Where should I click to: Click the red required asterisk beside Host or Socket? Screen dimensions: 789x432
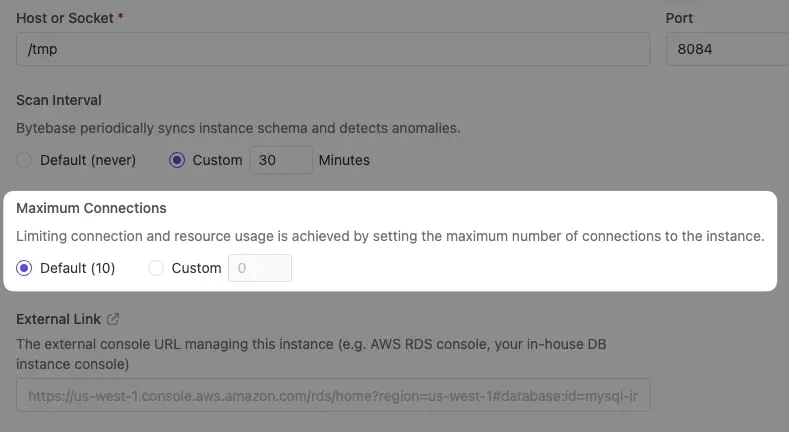(121, 18)
